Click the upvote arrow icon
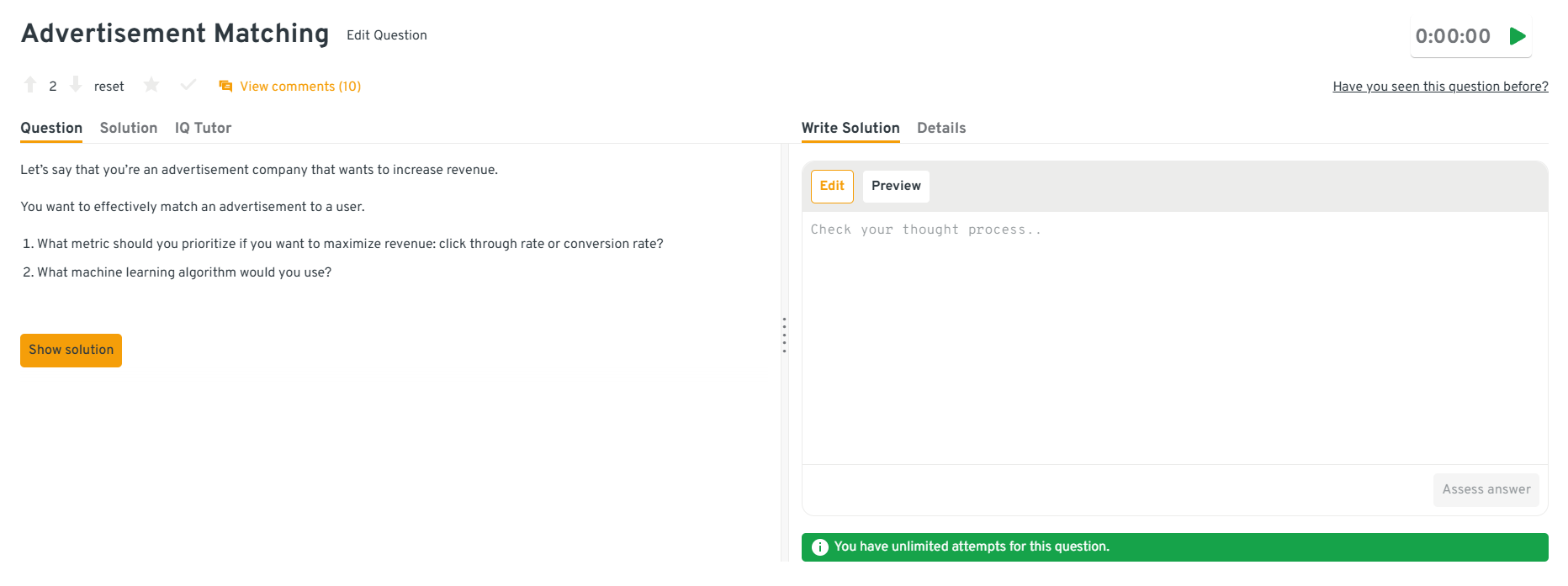This screenshot has height=586, width=1568. 30,85
